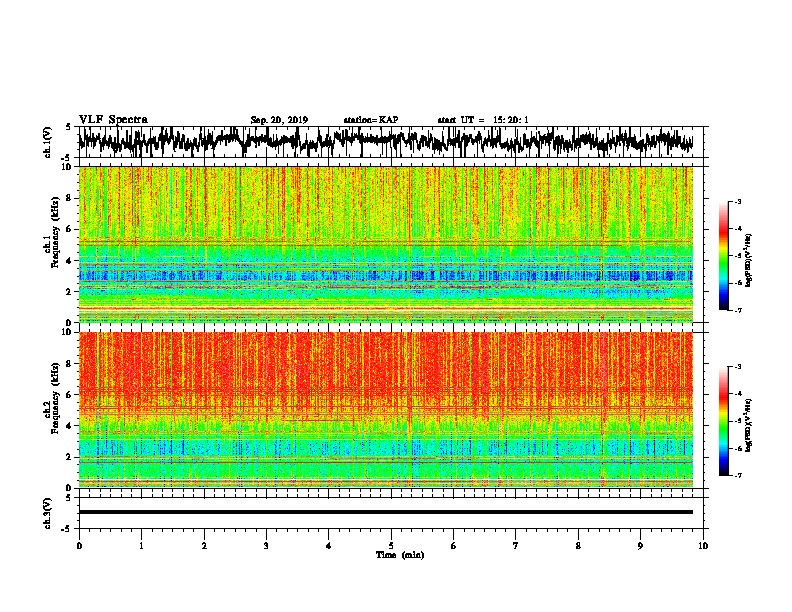Click the "-7" label on ch.2 colorbar
This screenshot has width=792, height=612.
click(737, 475)
